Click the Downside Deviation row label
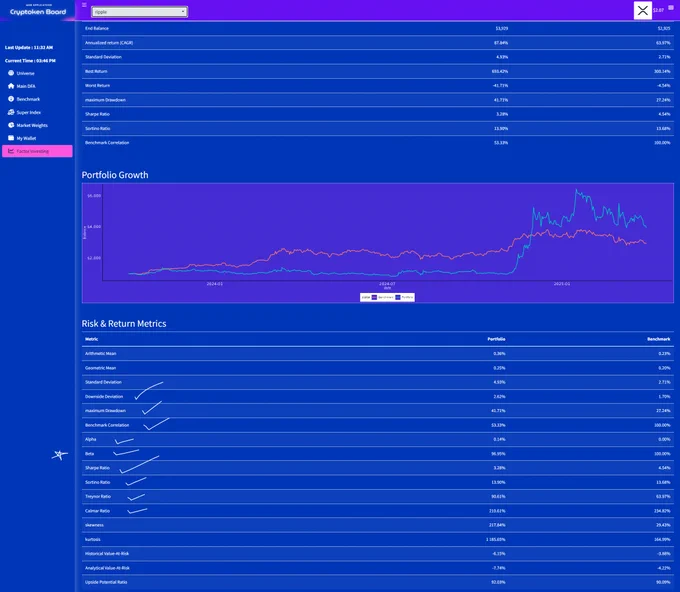 [x=104, y=396]
